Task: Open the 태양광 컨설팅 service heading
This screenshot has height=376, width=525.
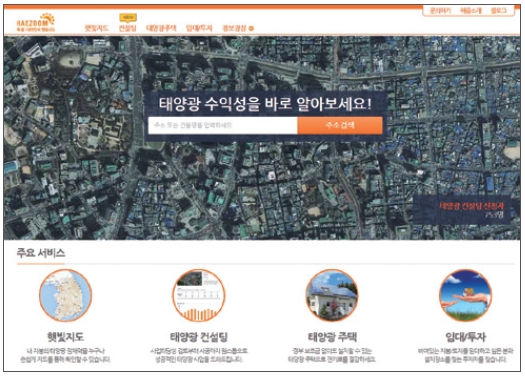Action: [x=199, y=337]
